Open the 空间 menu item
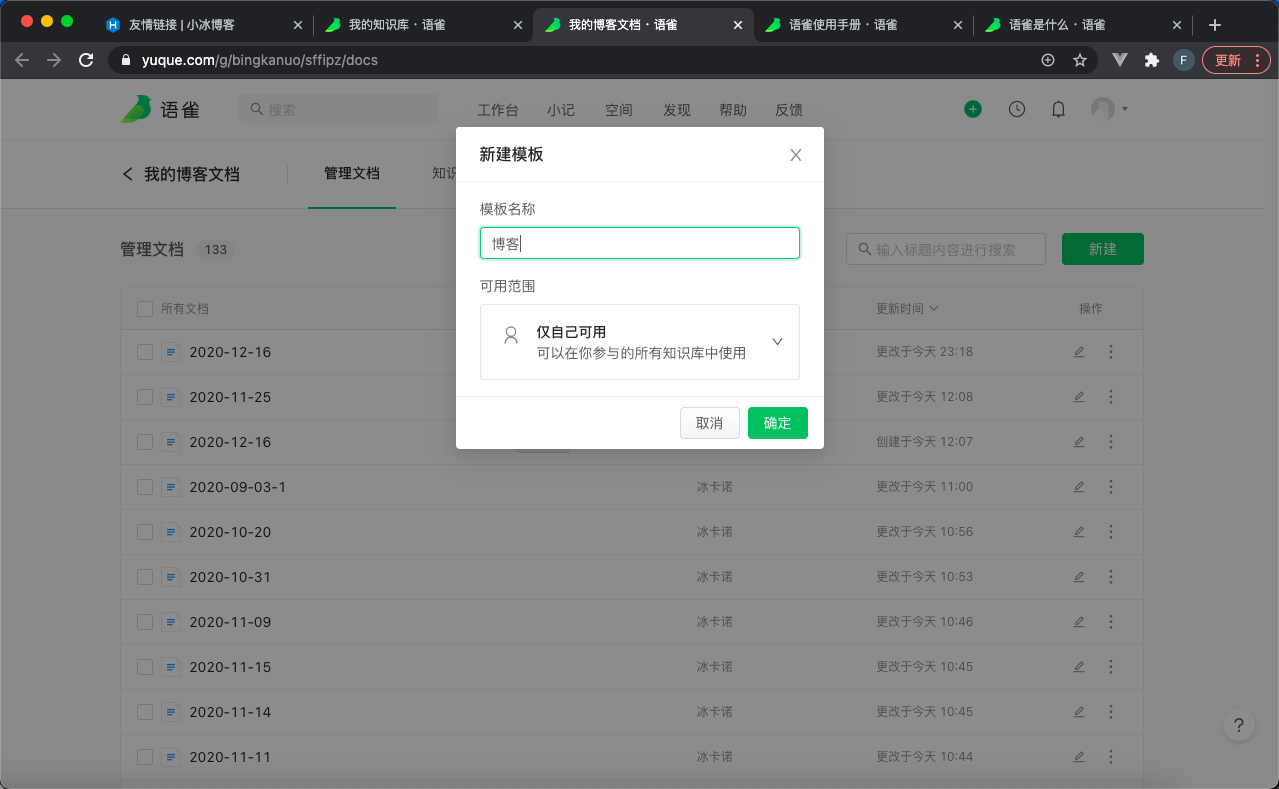1279x789 pixels. pos(619,110)
